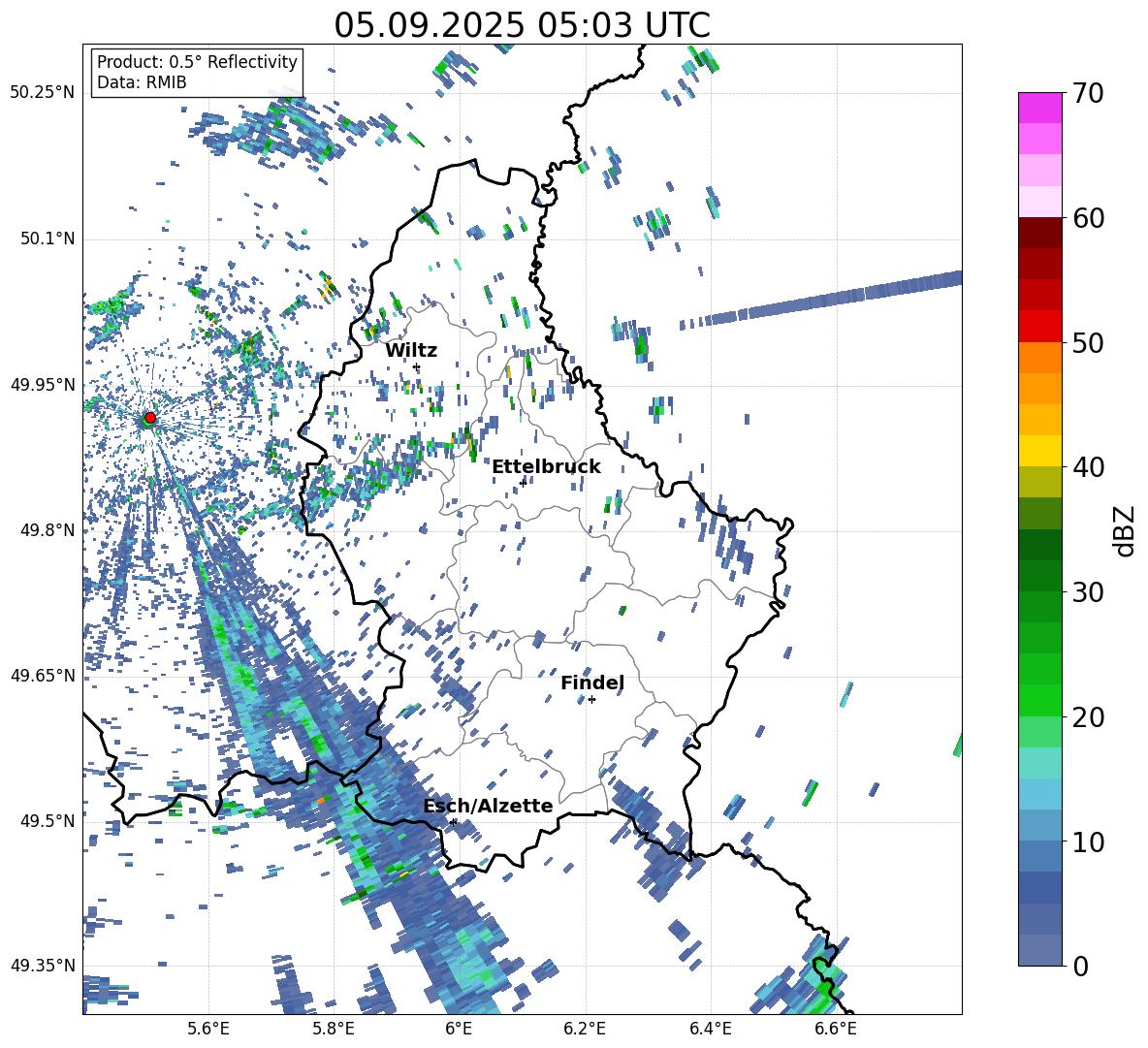1148x1048 pixels.
Task: Click the 50.25°N latitude label
Action: click(43, 93)
